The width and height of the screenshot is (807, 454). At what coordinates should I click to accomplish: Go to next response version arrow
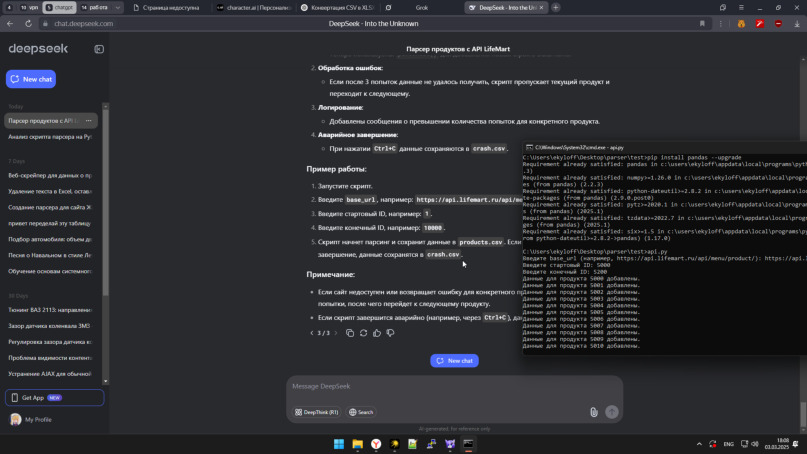[x=336, y=333]
